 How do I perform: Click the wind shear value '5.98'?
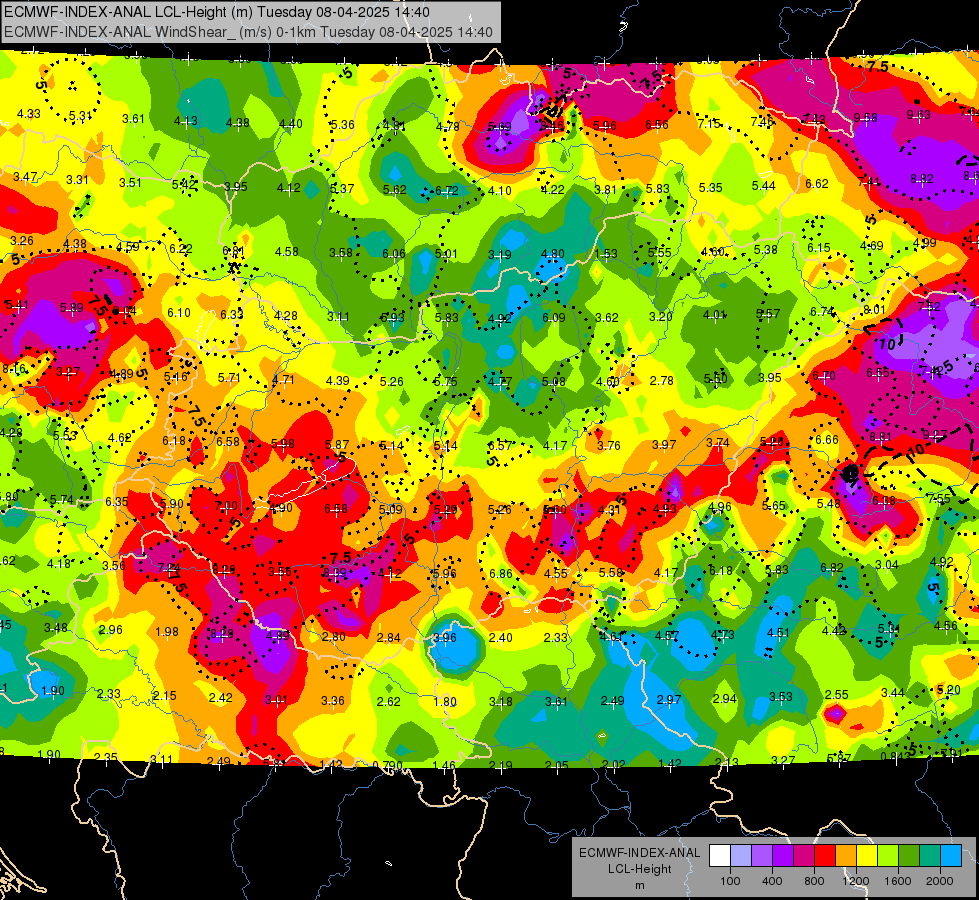pos(282,444)
